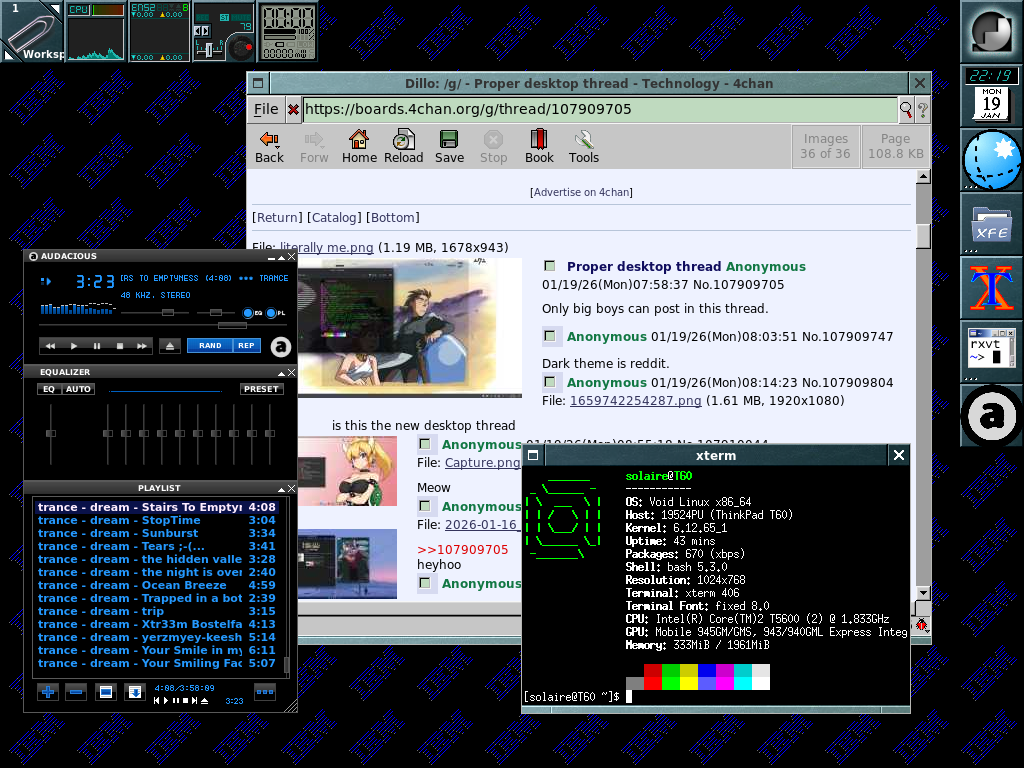Click the blue globe dock applet
Viewport: 1024px width, 768px height.
point(991,160)
